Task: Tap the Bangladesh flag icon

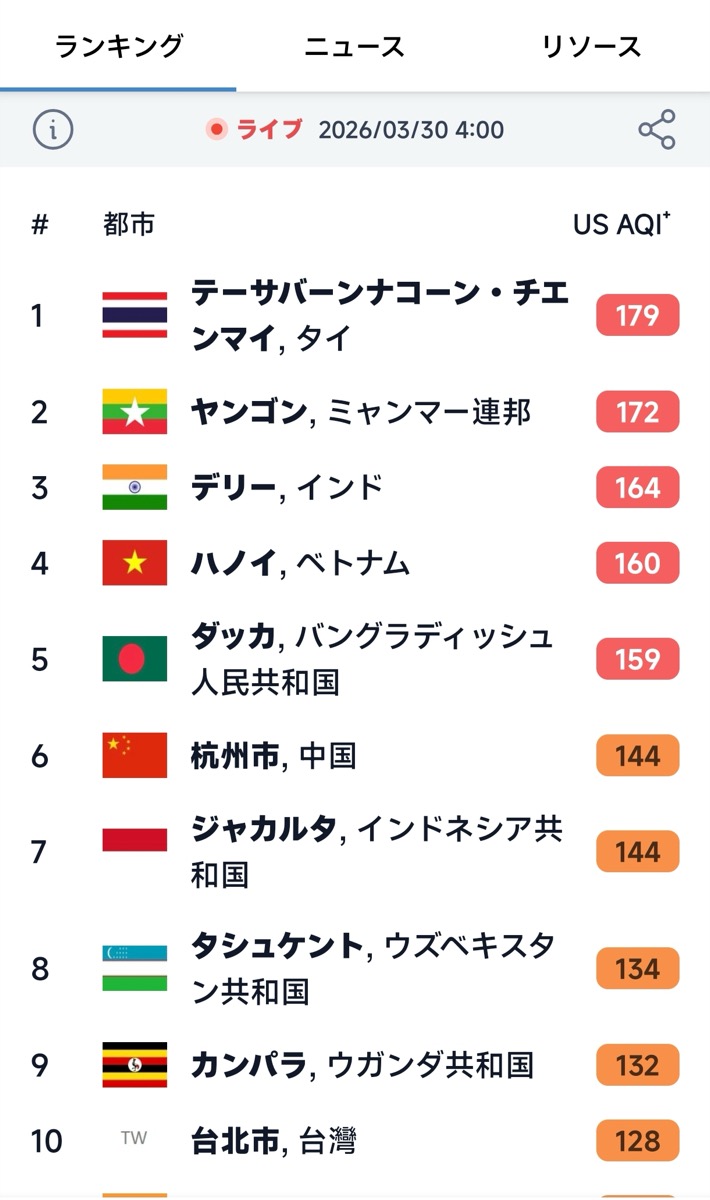Action: [134, 659]
